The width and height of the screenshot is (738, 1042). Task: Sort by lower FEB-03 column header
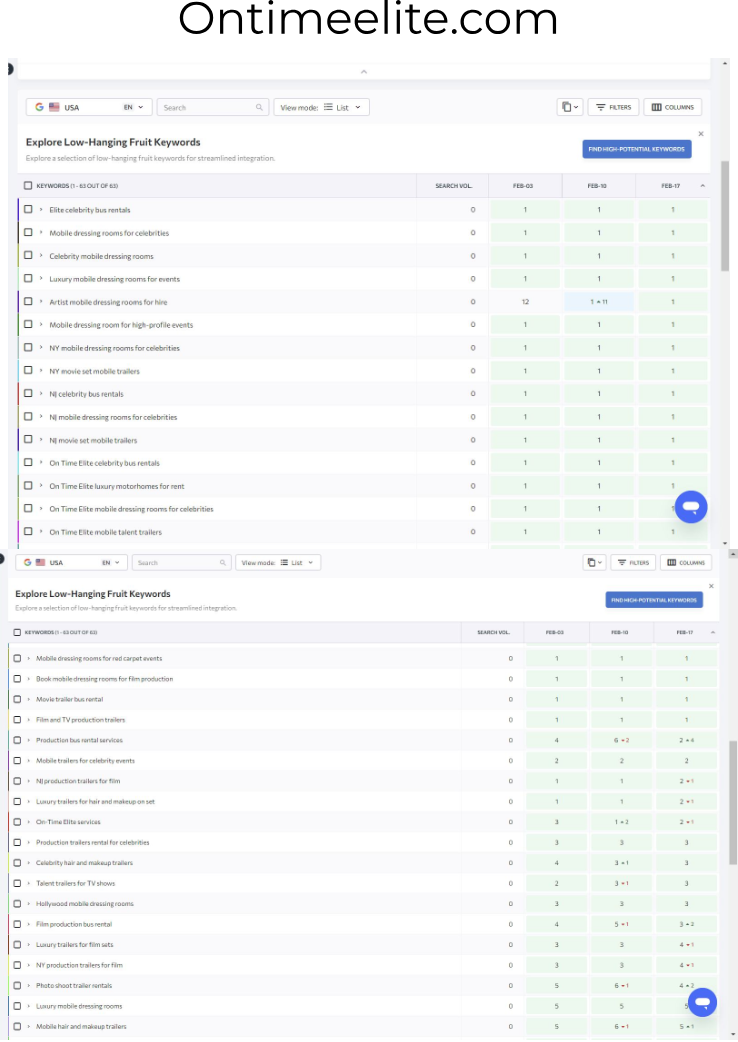tap(555, 632)
